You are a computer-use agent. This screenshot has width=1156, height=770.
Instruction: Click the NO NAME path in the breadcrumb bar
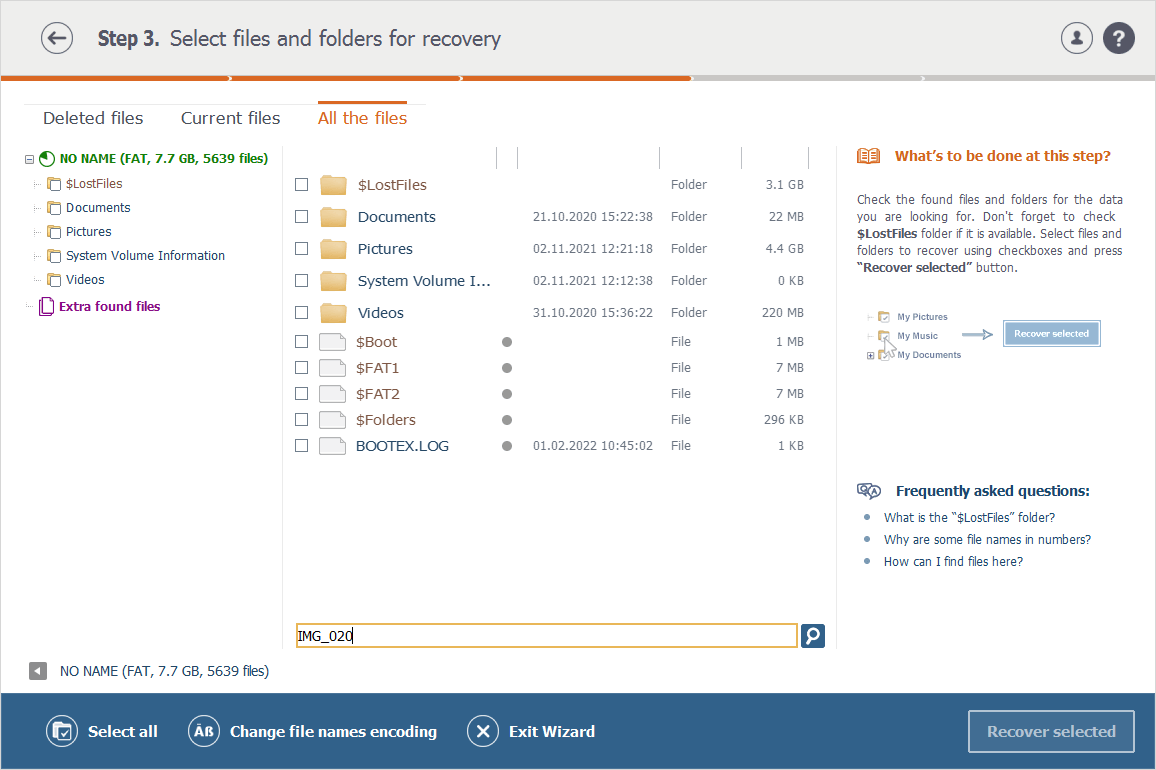[164, 671]
